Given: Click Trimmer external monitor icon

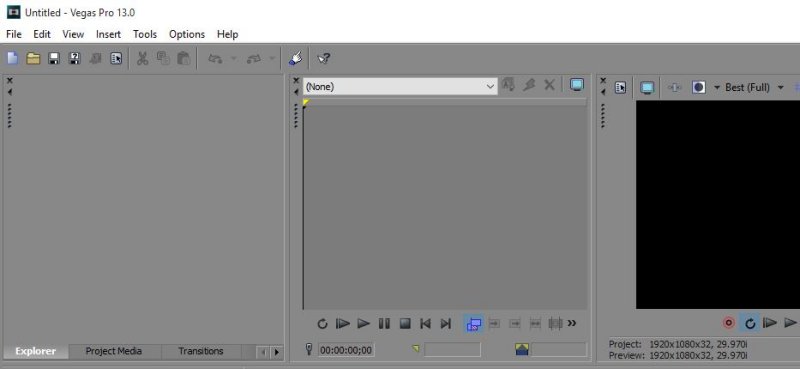Looking at the screenshot, I should click(x=577, y=85).
